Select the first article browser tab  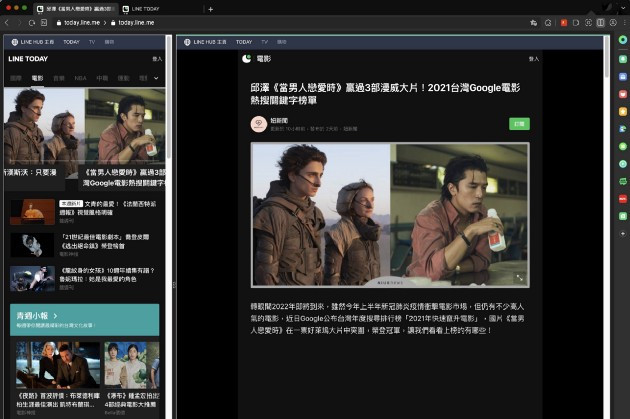(76, 9)
